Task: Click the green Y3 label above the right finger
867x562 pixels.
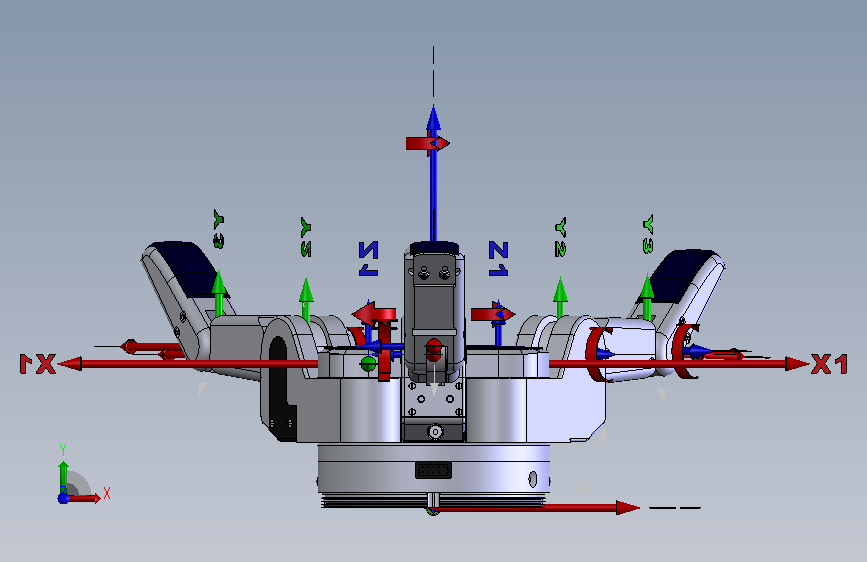Action: tap(648, 235)
